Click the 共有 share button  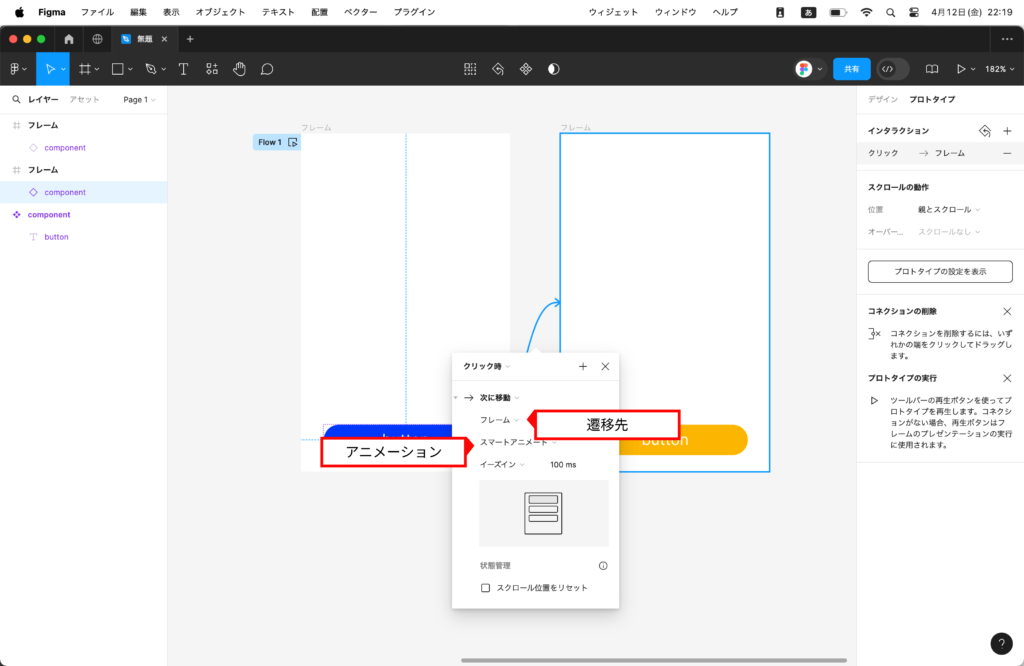point(851,69)
